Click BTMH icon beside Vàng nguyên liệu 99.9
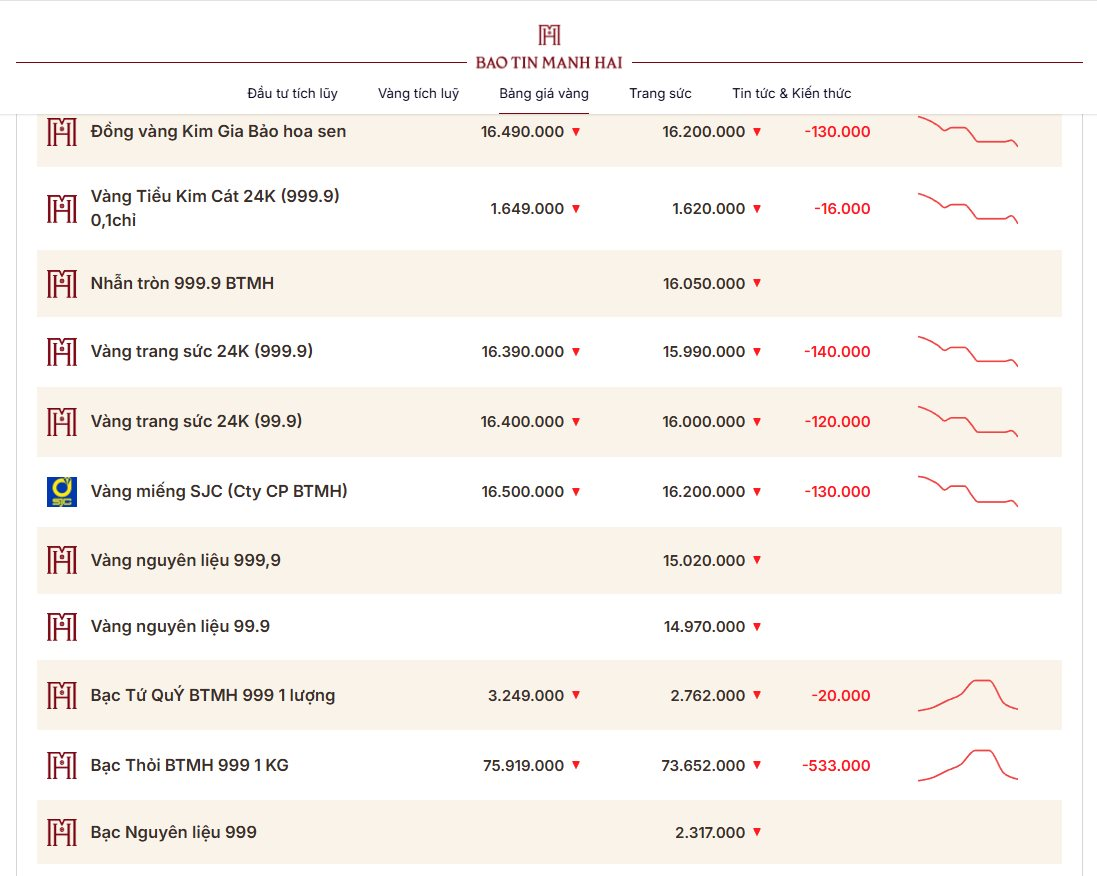 [62, 626]
